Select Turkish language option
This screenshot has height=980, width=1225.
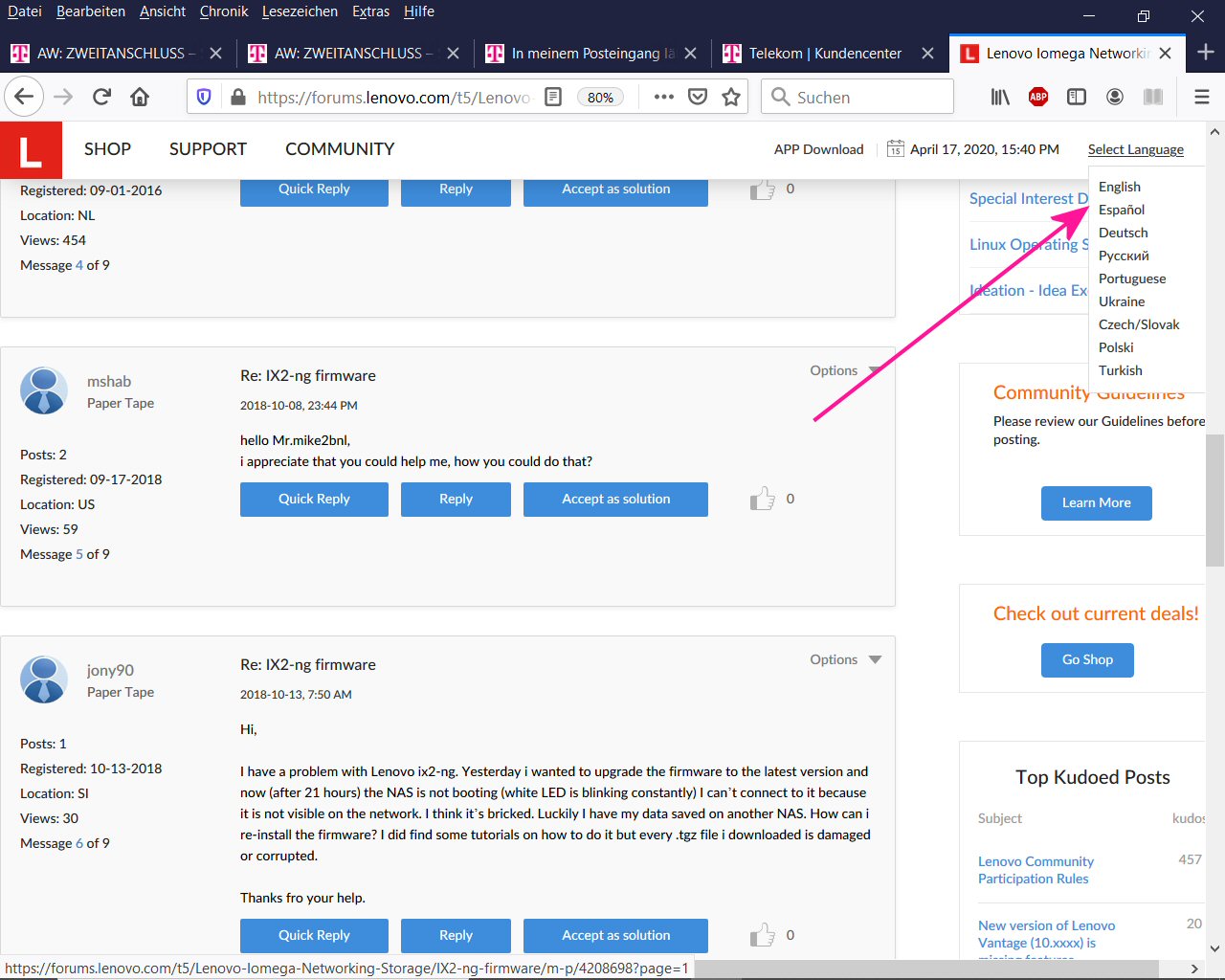pyautogui.click(x=1121, y=370)
